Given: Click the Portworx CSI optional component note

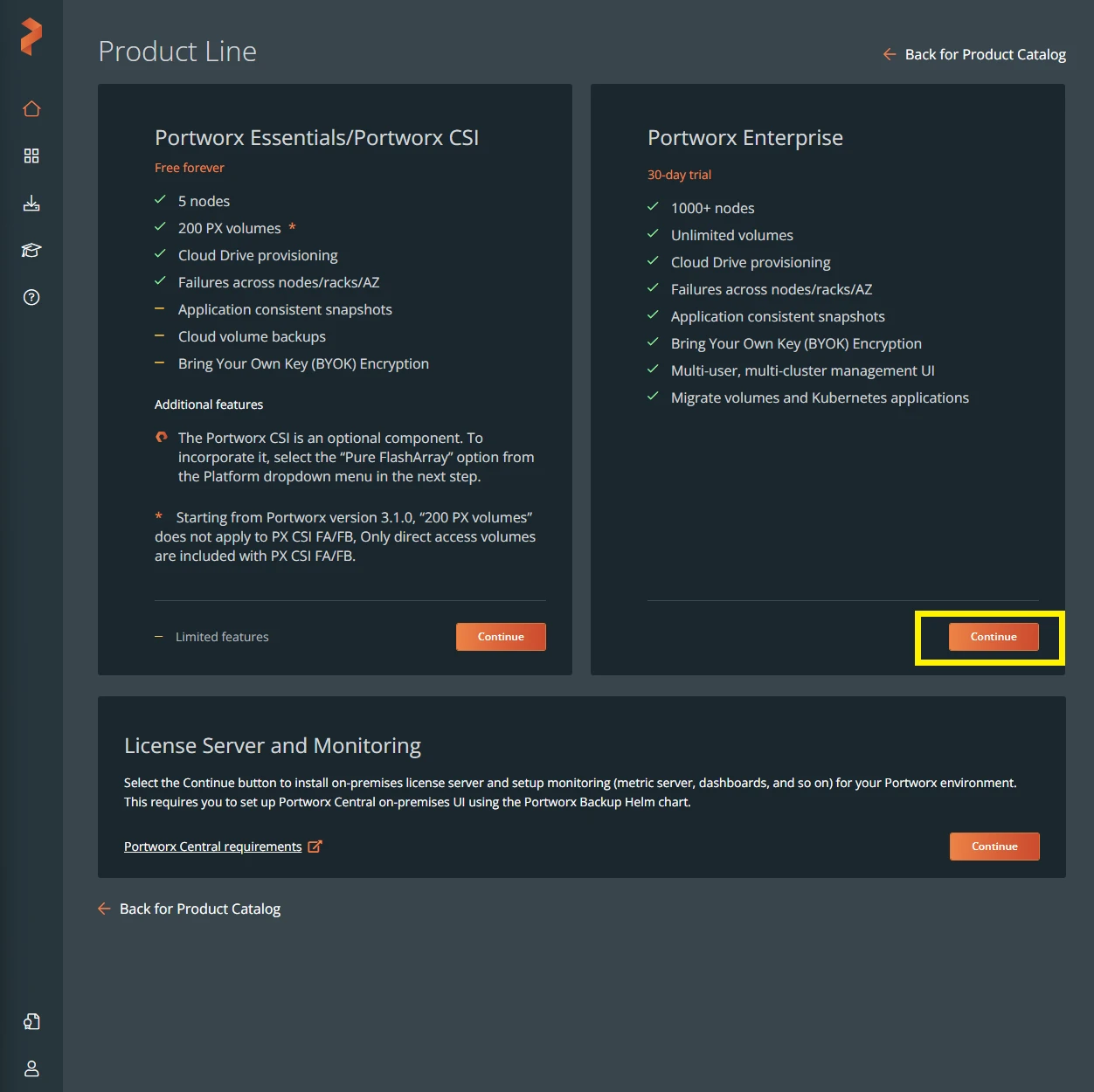Looking at the screenshot, I should (356, 457).
